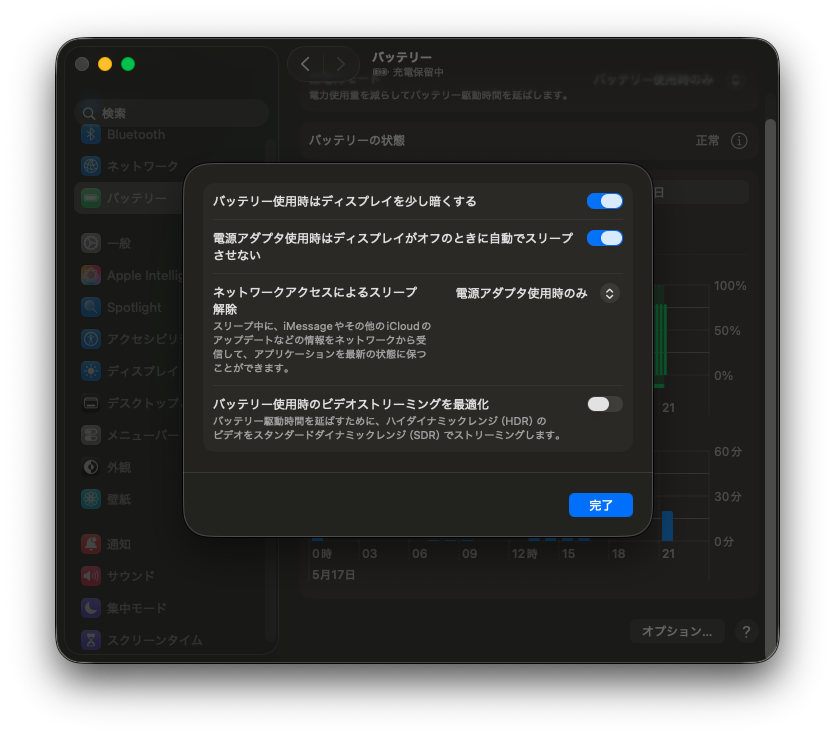The height and width of the screenshot is (737, 835).
Task: Click 正常 battery status value
Action: pos(707,141)
